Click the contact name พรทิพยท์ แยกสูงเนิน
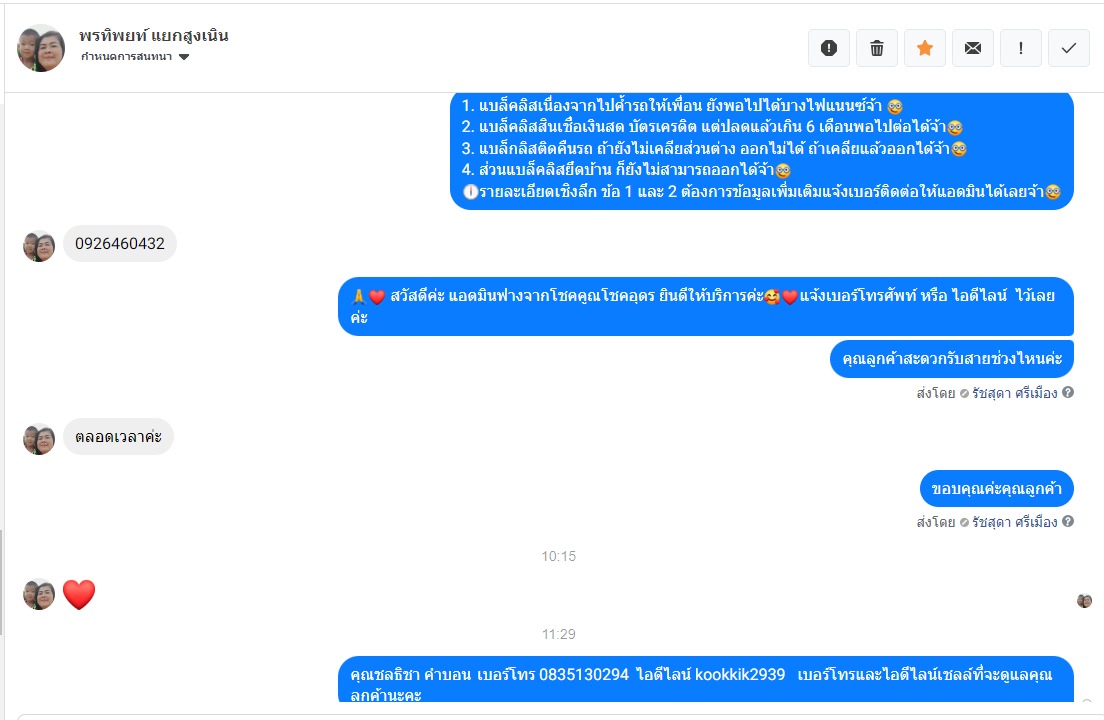This screenshot has width=1104, height=720. 153,35
